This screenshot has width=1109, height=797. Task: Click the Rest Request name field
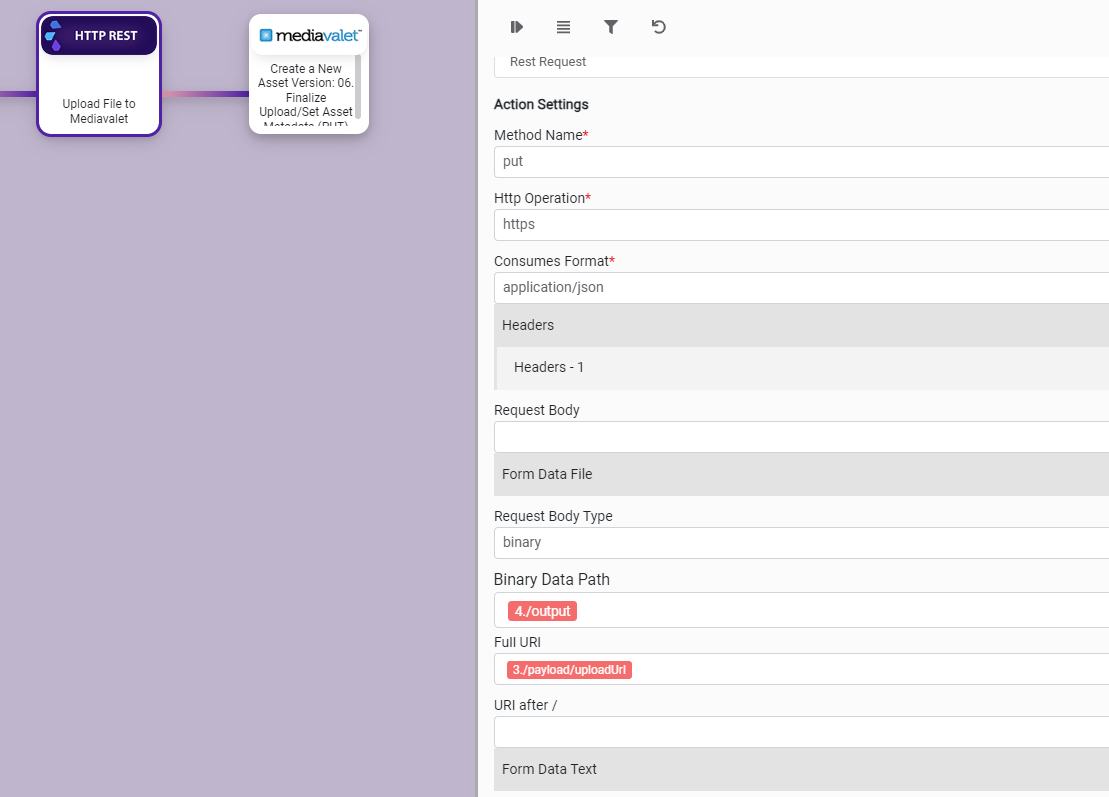pyautogui.click(x=801, y=62)
